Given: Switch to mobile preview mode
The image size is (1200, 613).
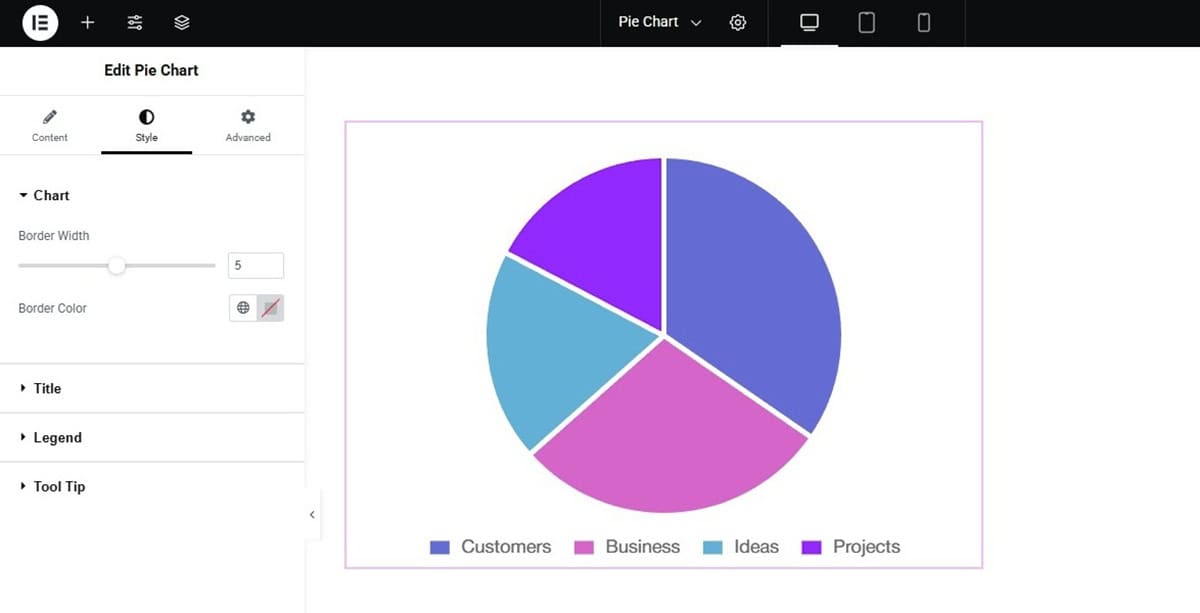Looking at the screenshot, I should pos(924,22).
